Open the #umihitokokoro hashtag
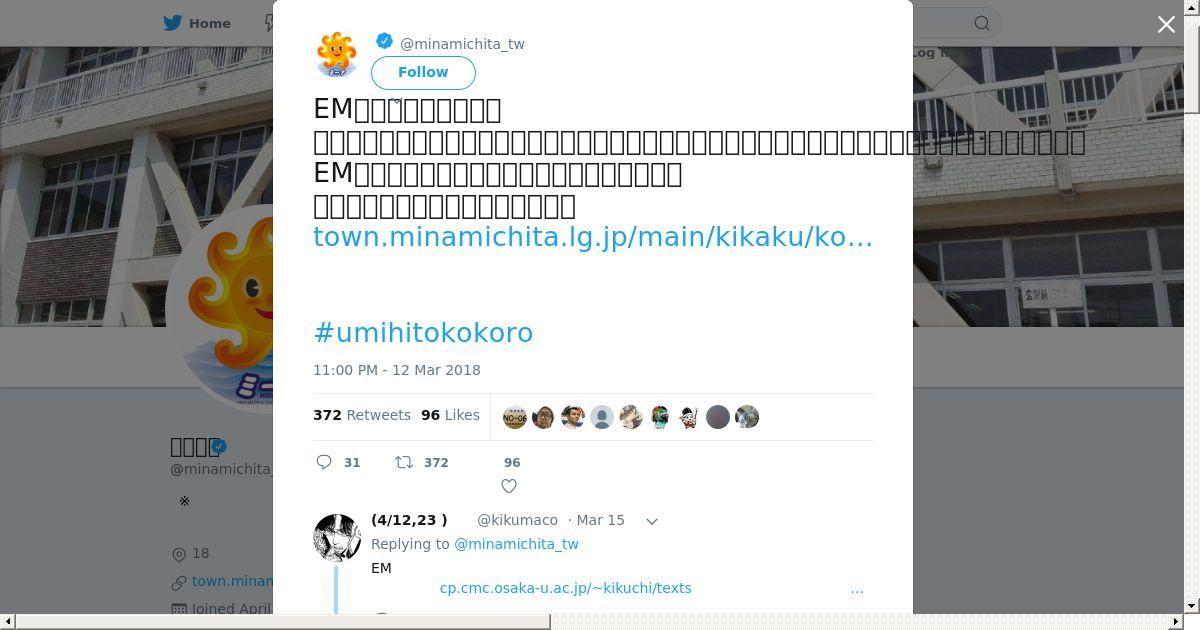Viewport: 1200px width, 630px height. click(x=423, y=332)
